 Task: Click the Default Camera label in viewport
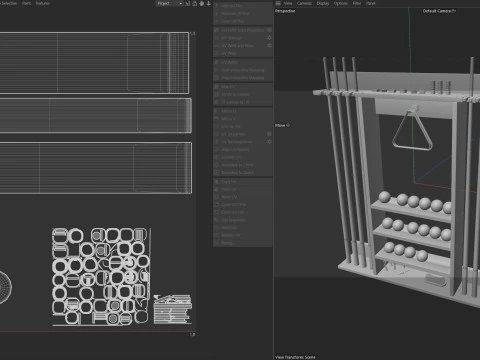(437, 11)
